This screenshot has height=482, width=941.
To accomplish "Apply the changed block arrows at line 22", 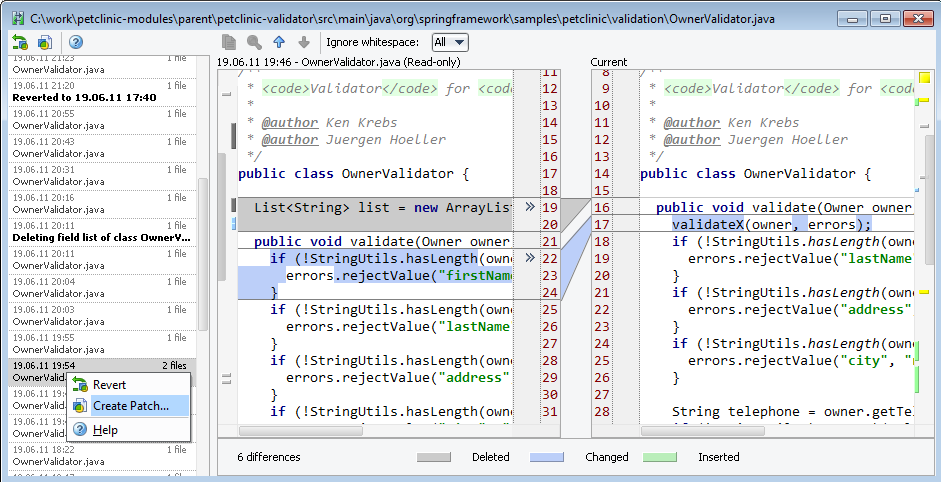I will (529, 258).
